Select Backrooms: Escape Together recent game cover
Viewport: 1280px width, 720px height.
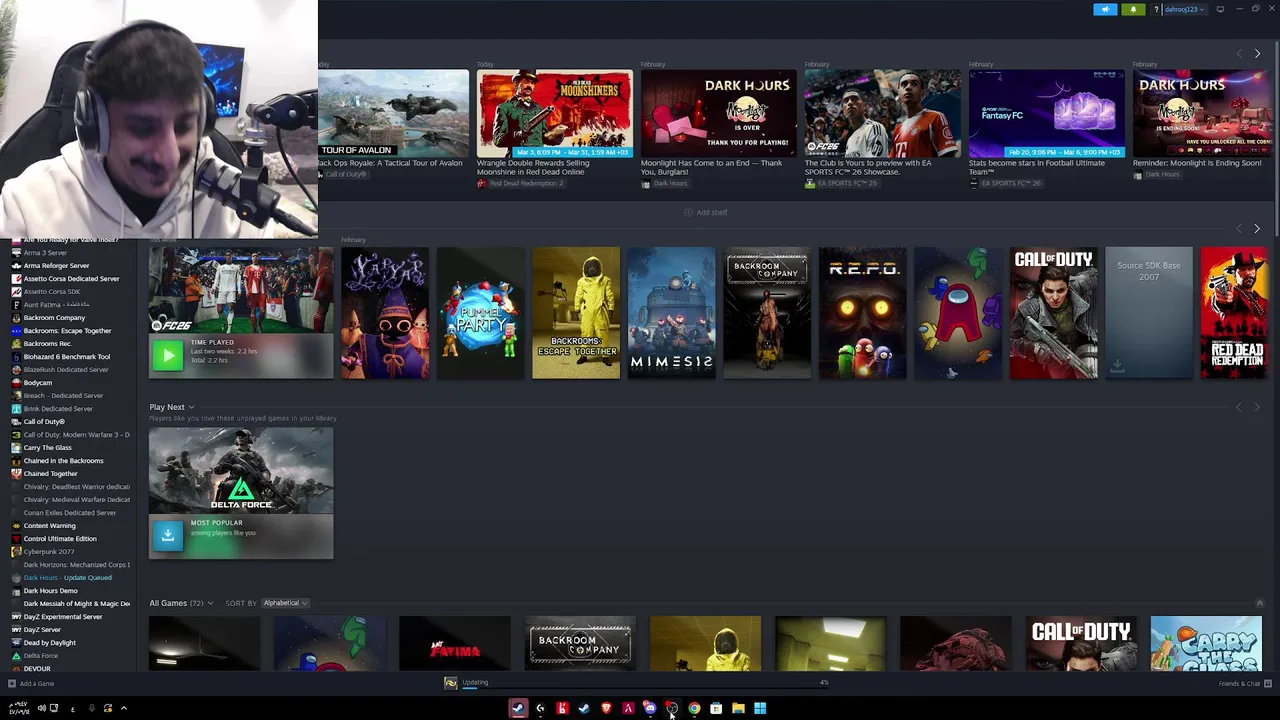(x=576, y=313)
